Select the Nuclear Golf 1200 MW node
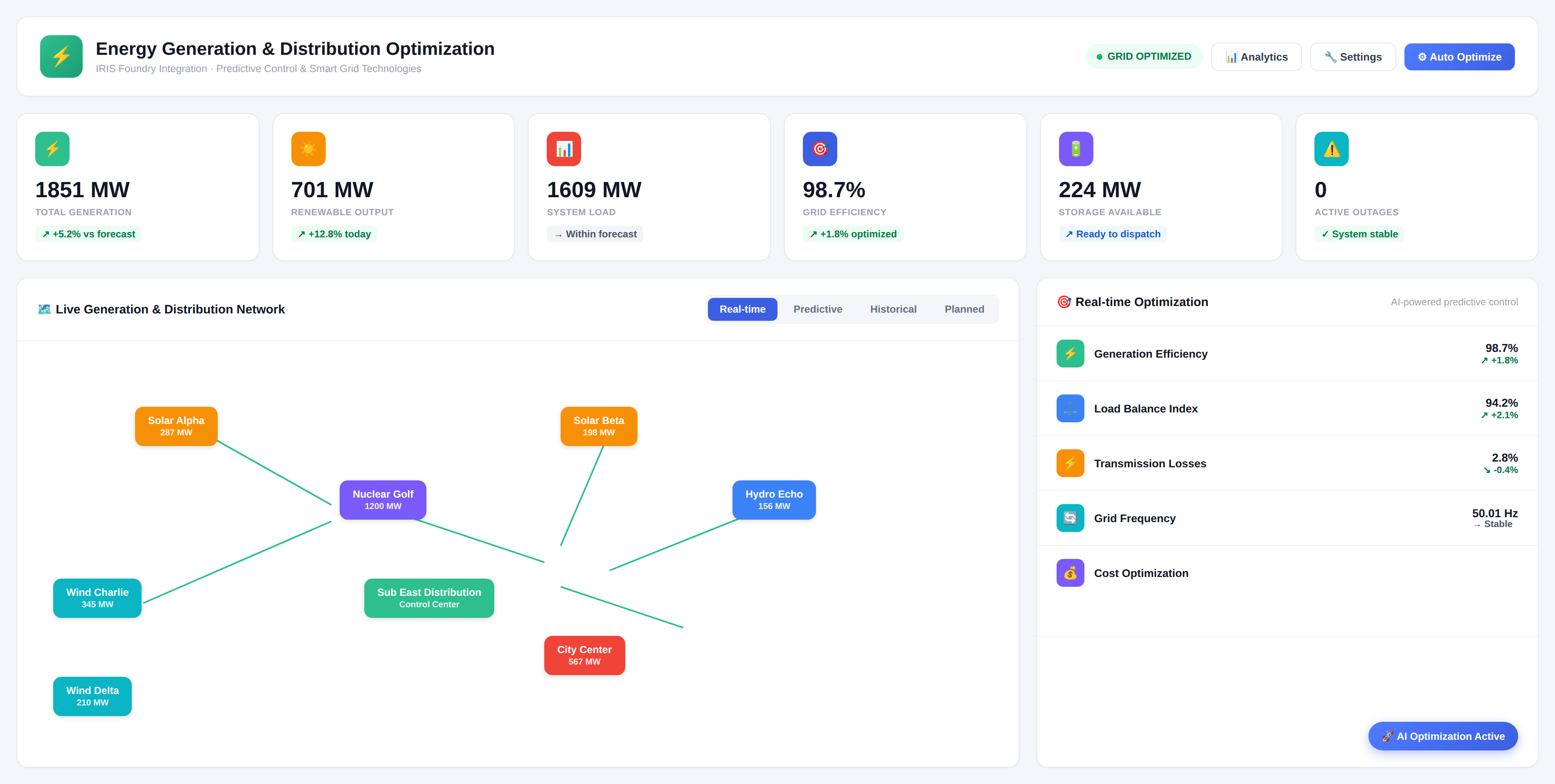Screen dimensions: 1555x784 coord(383,500)
